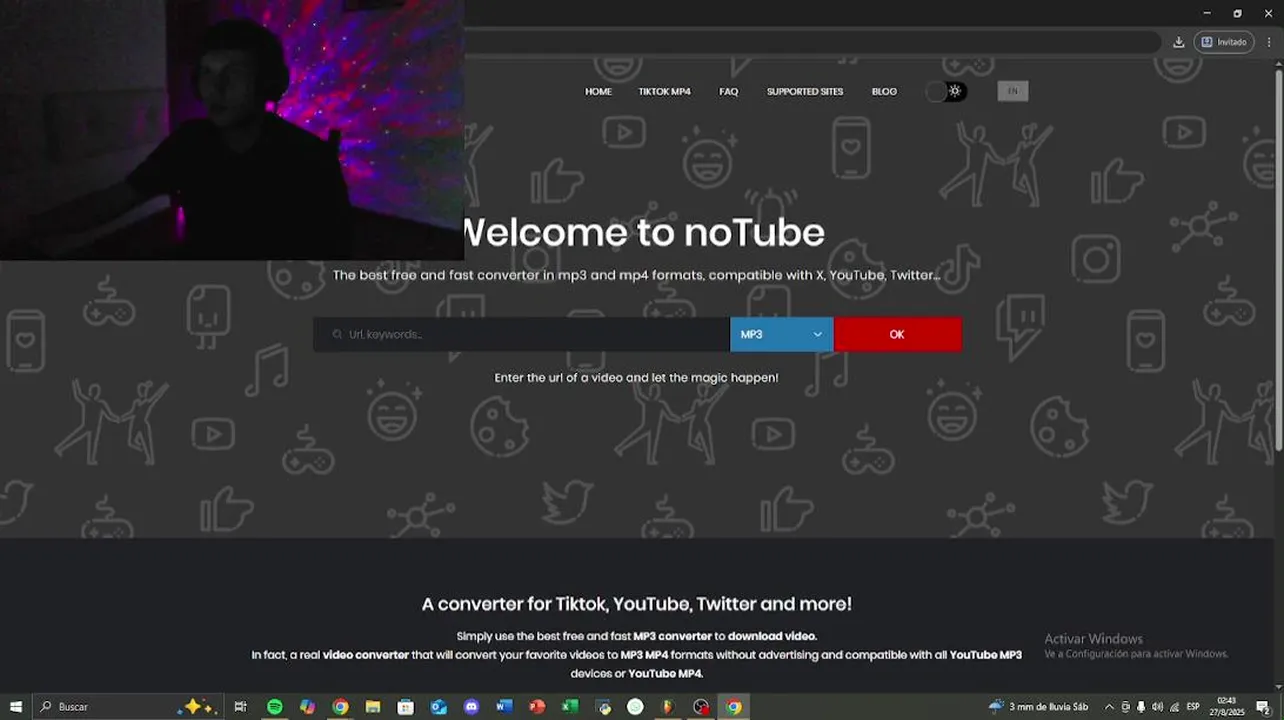Open Microsoft Store from the taskbar
The width and height of the screenshot is (1284, 720).
point(405,707)
